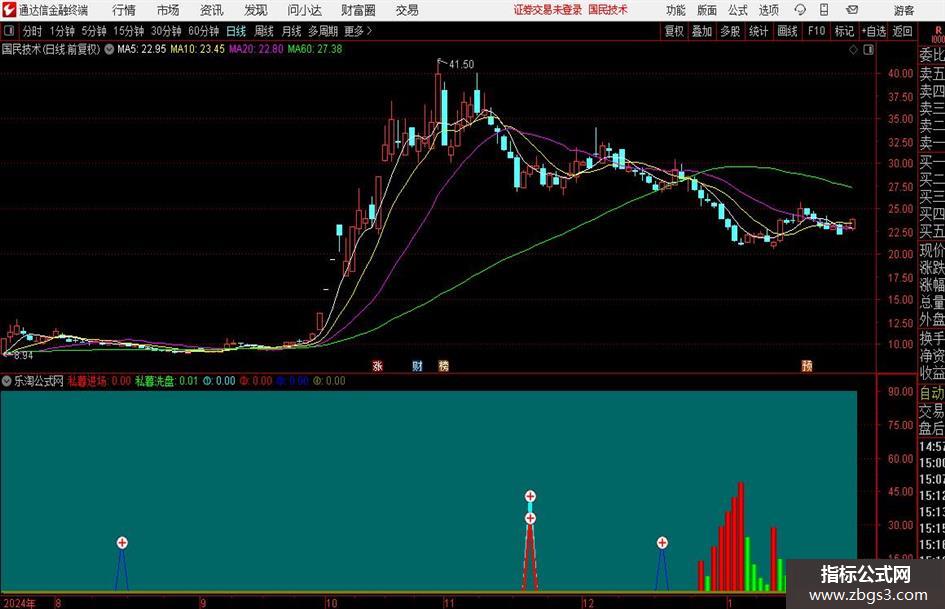Click the MA10: 23.45 value
Viewport: 945px width, 609px height.
(x=197, y=49)
